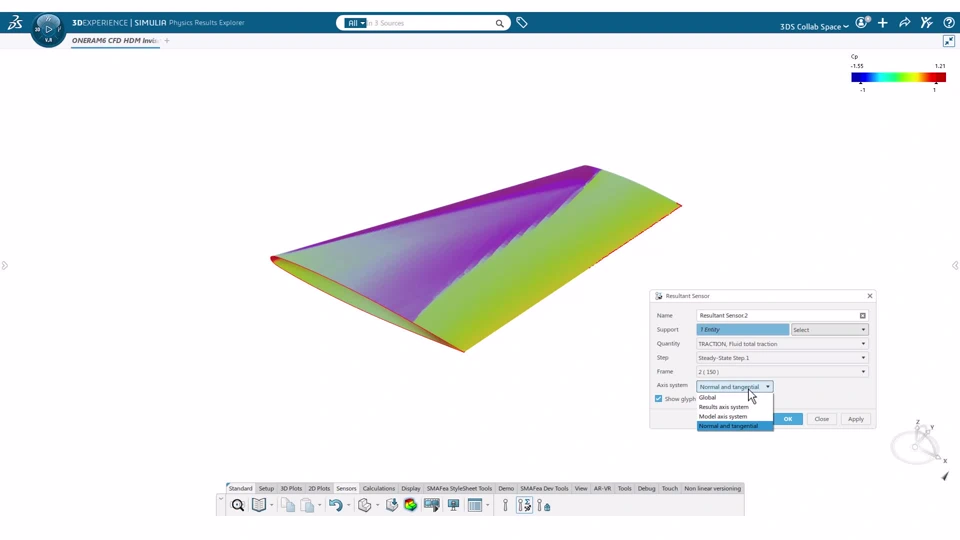Open the Frame 2 (150) dropdown
The image size is (960, 540).
click(x=782, y=372)
